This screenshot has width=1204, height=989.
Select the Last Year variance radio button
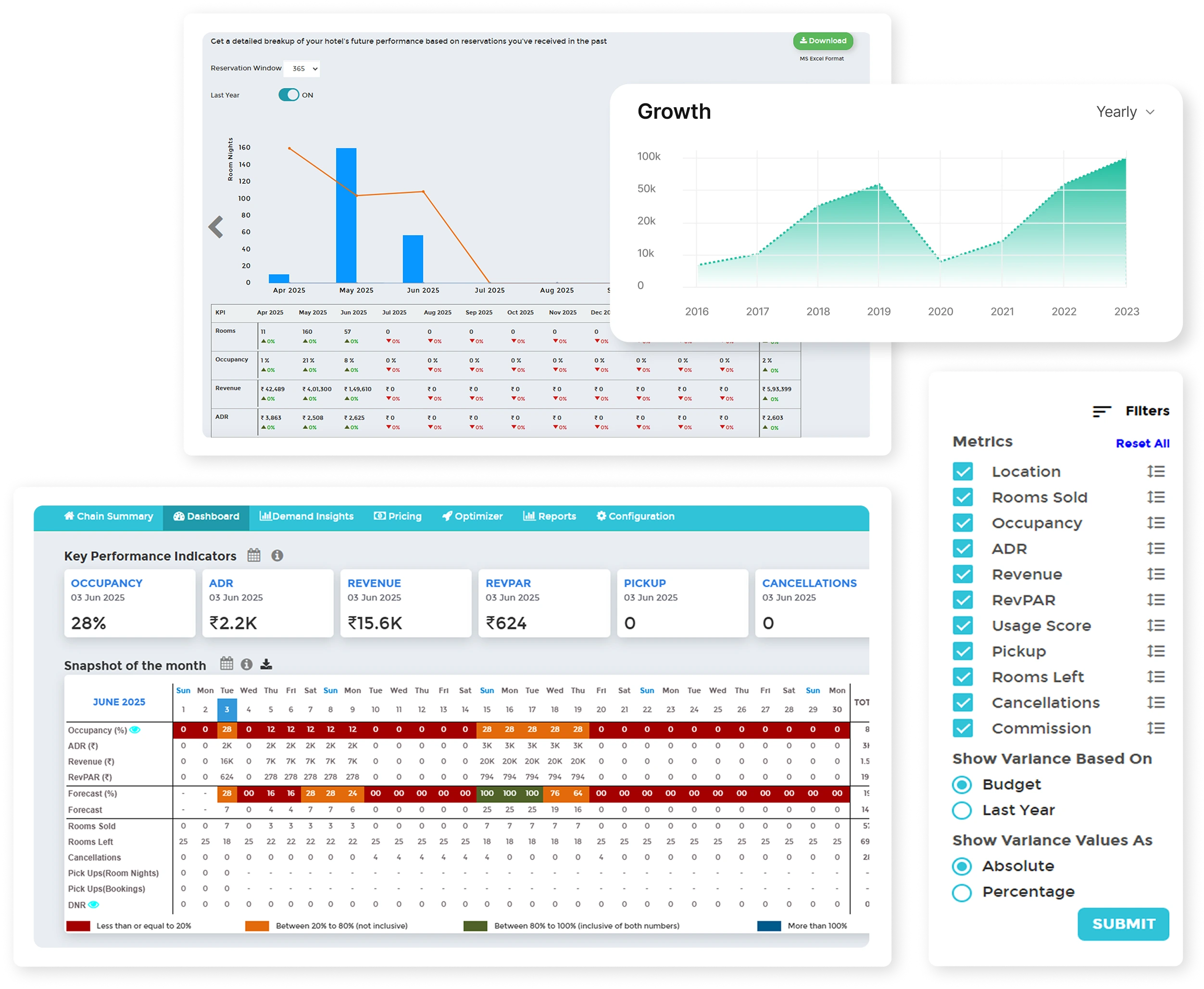(962, 810)
